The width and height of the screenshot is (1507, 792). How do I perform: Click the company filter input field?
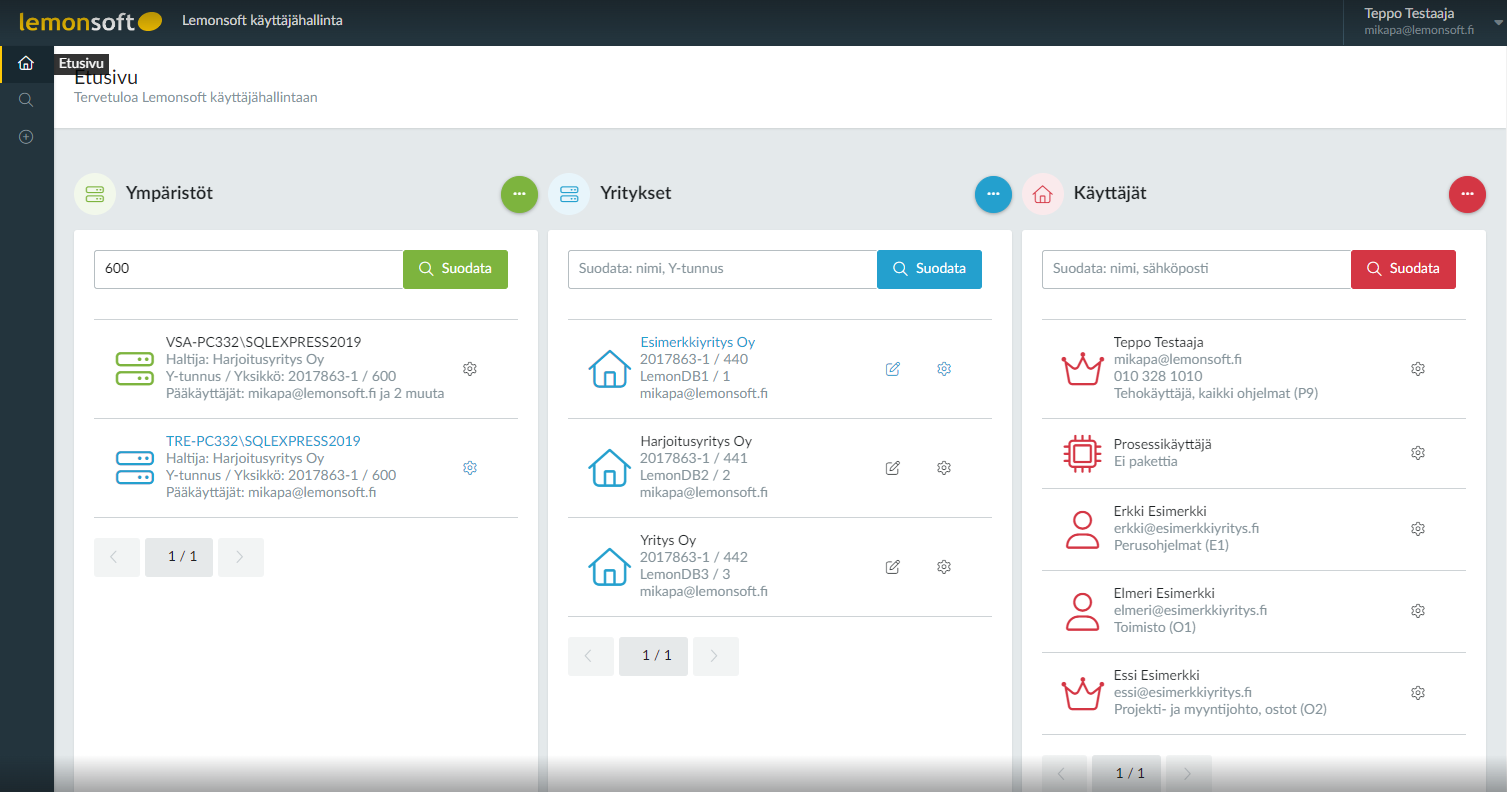coord(722,269)
